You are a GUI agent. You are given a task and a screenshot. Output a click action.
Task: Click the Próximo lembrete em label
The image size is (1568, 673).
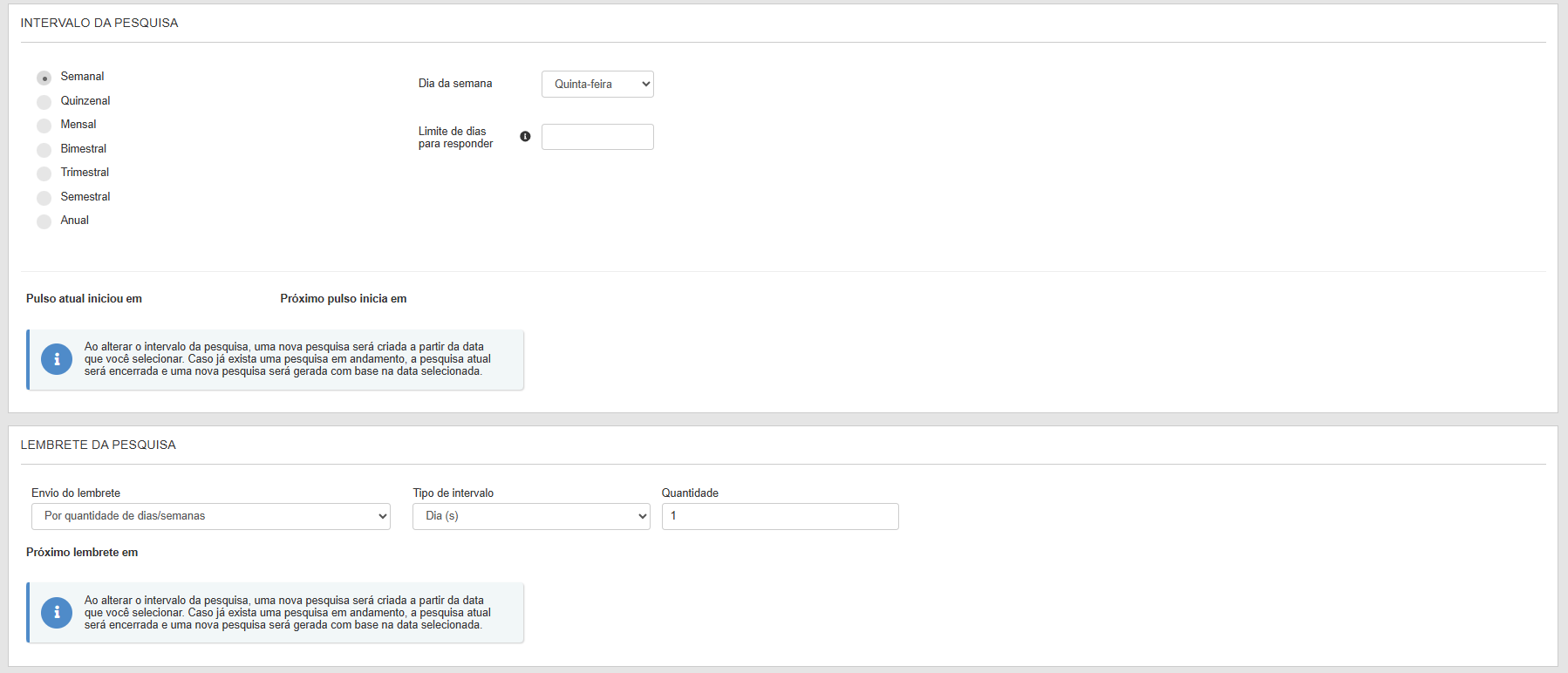click(x=82, y=552)
